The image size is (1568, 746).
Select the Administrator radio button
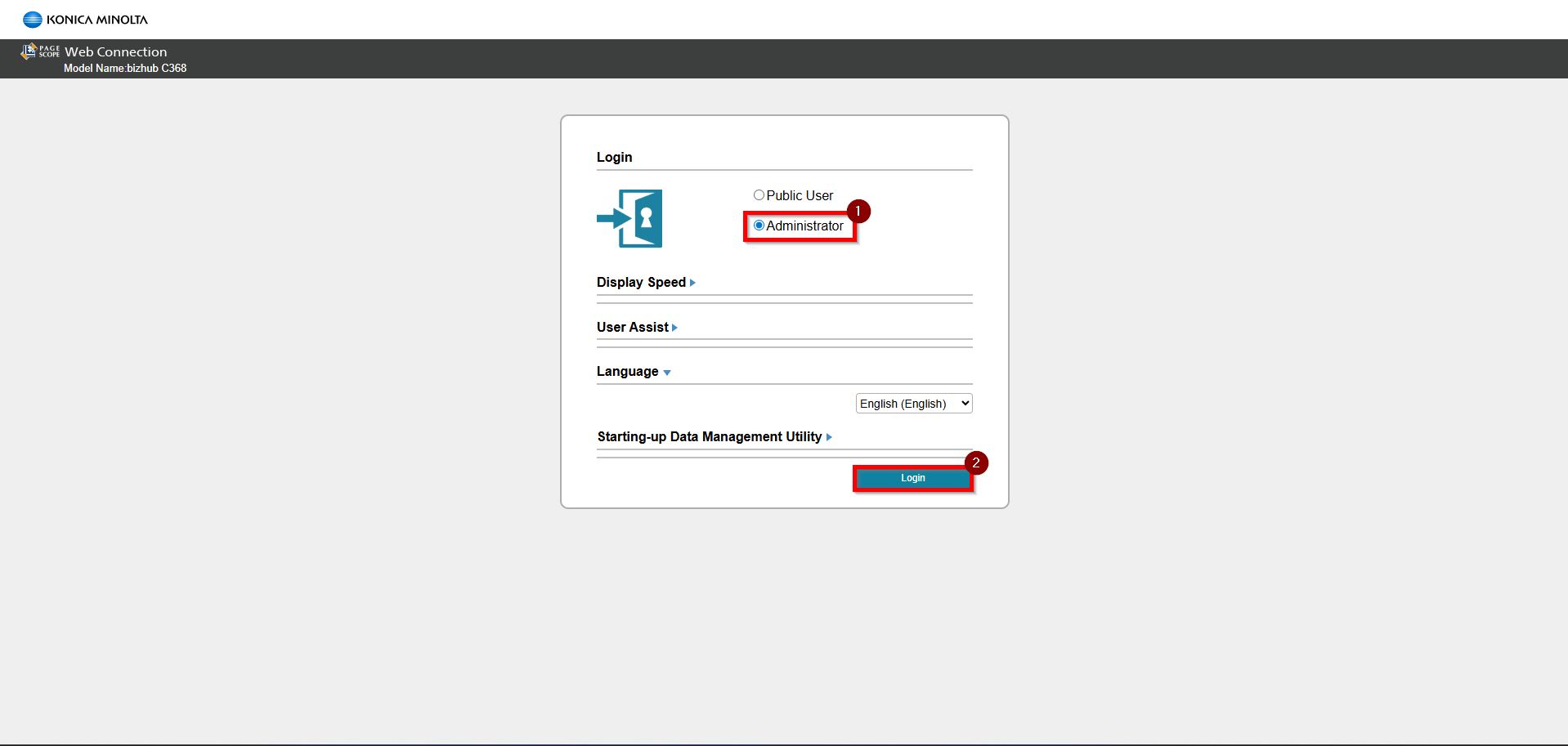point(759,226)
